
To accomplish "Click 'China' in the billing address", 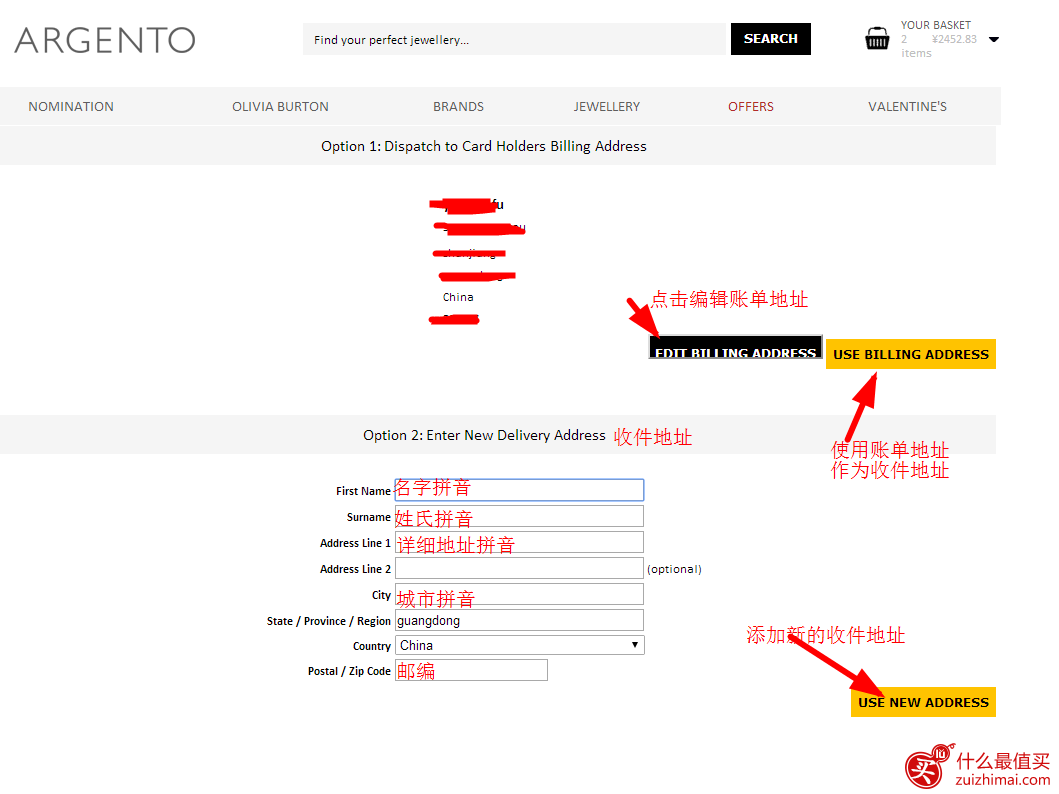I will [458, 297].
